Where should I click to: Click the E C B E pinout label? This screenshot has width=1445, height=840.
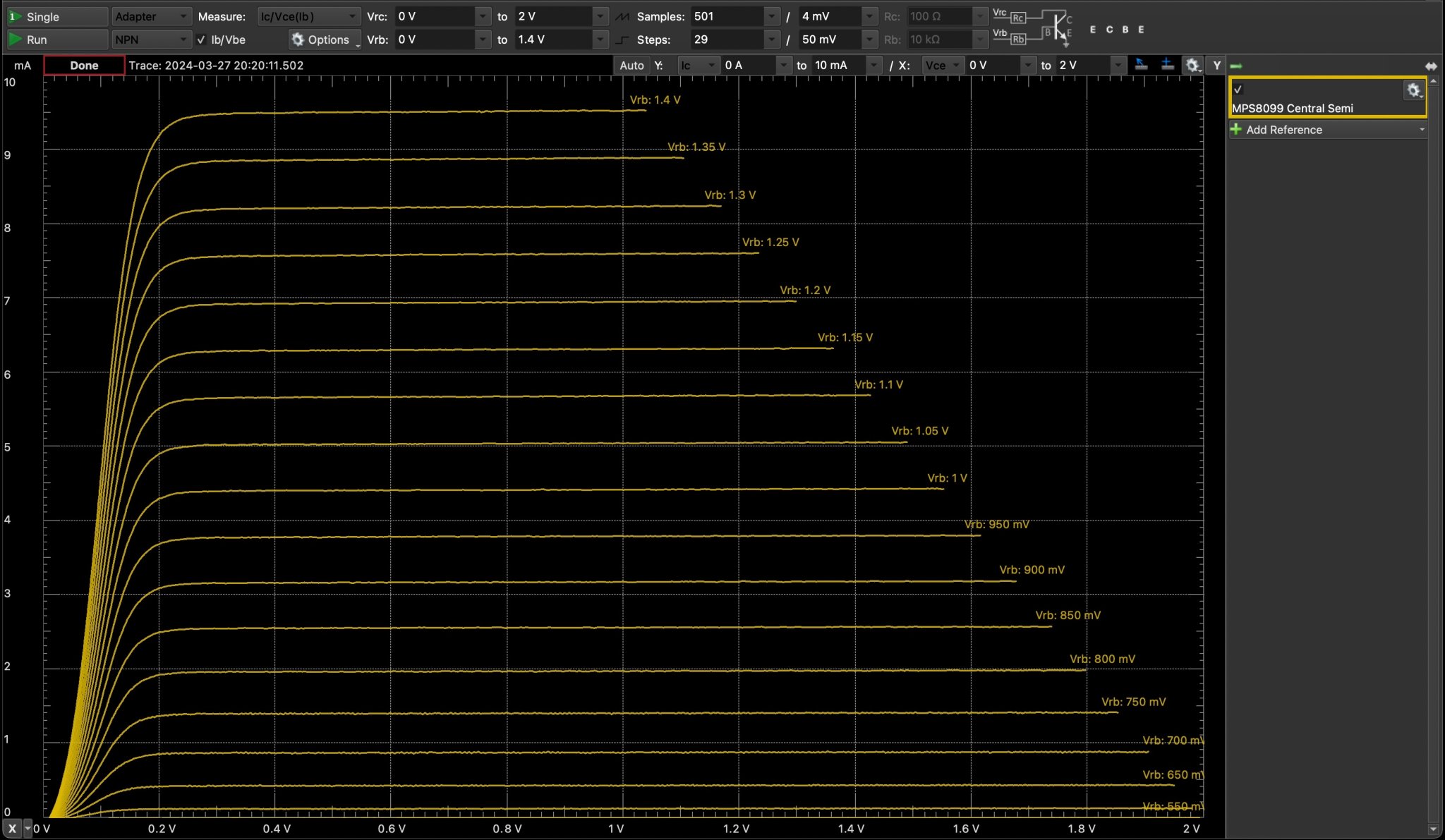1117,30
